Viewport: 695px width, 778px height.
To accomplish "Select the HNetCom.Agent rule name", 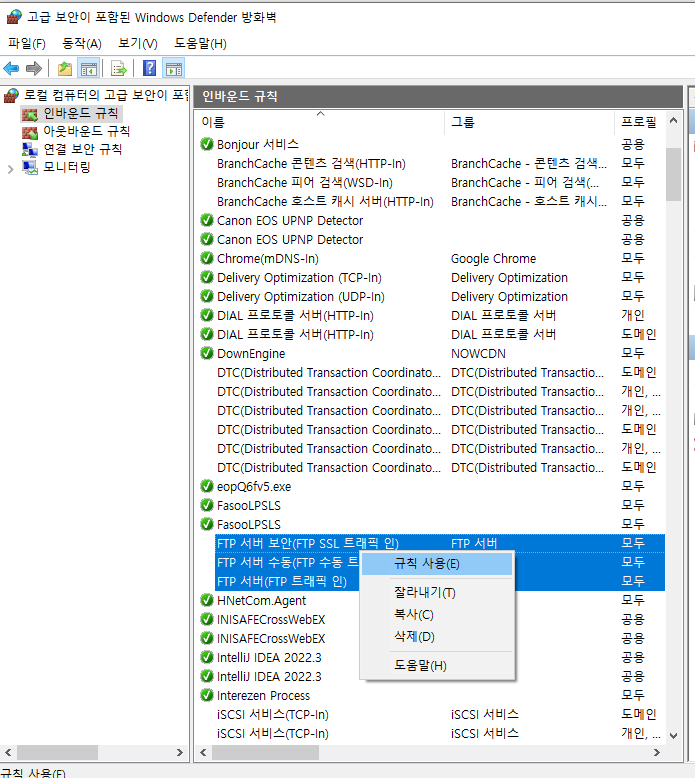I will click(261, 600).
